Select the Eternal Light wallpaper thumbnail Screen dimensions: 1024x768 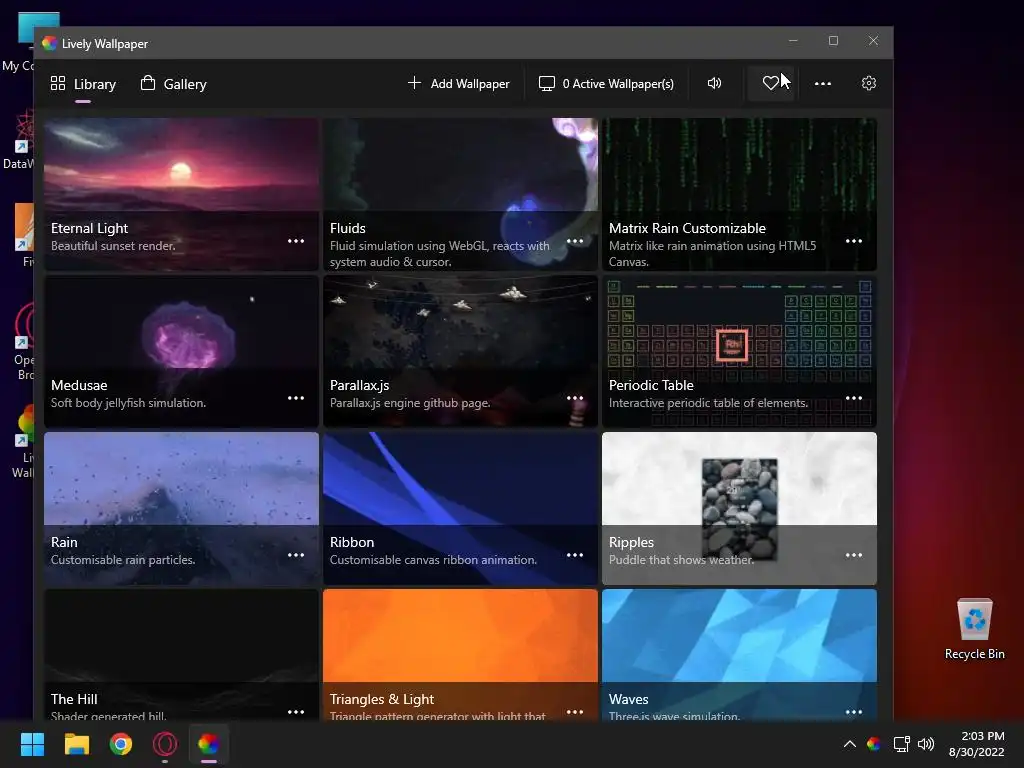click(x=182, y=194)
